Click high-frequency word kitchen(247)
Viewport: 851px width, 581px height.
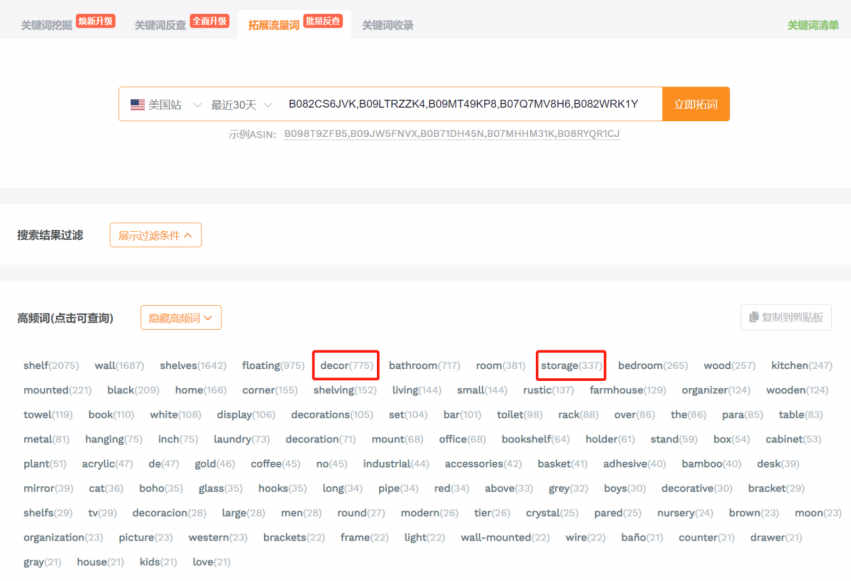[801, 365]
